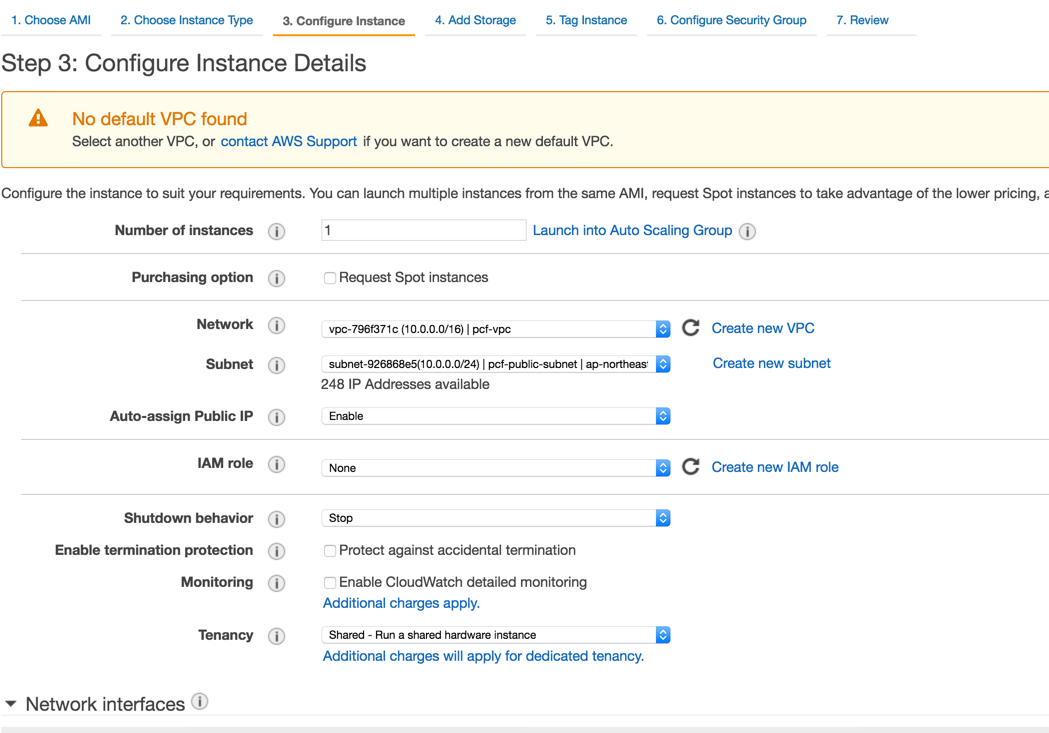Open the Auto-assign Public IP dropdown
Viewport: 1049px width, 733px height.
tap(495, 416)
